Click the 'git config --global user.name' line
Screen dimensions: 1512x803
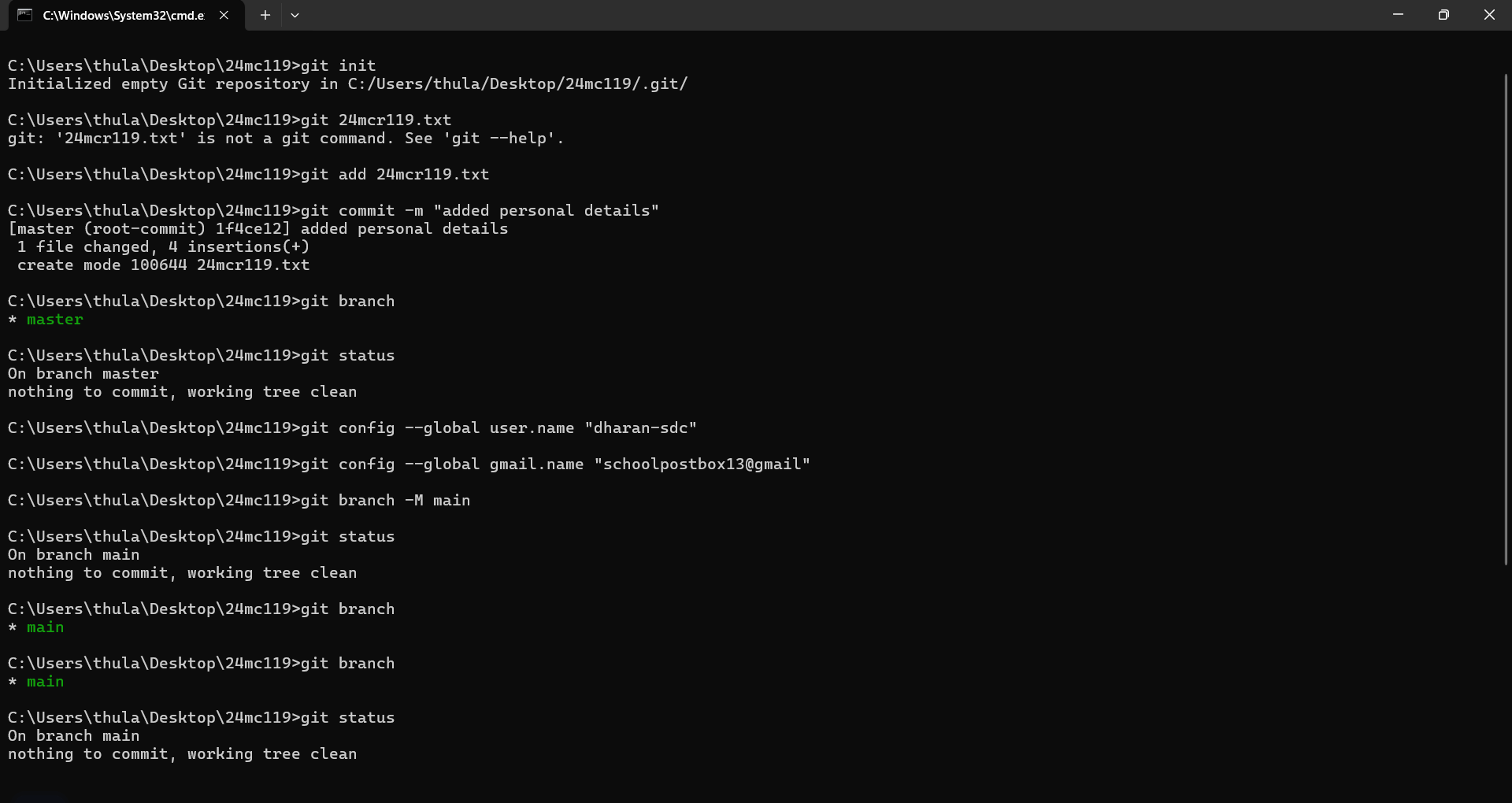pyautogui.click(x=353, y=428)
